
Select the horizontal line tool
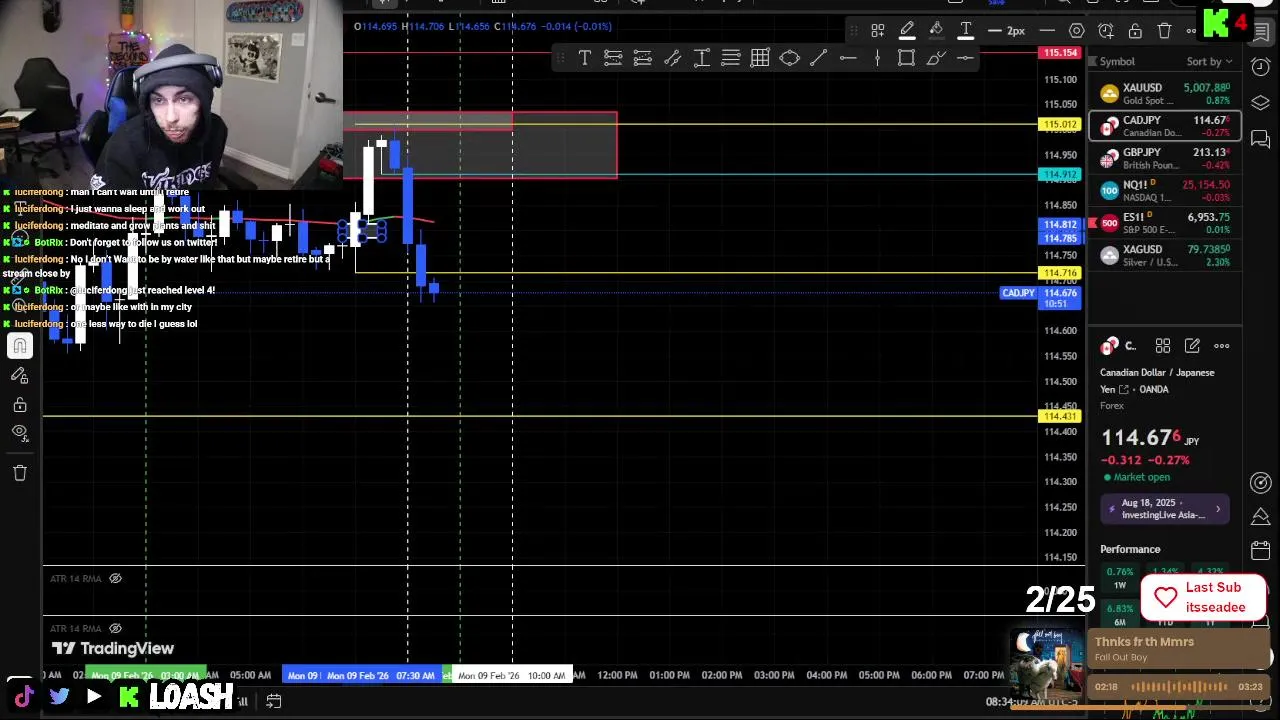[848, 58]
